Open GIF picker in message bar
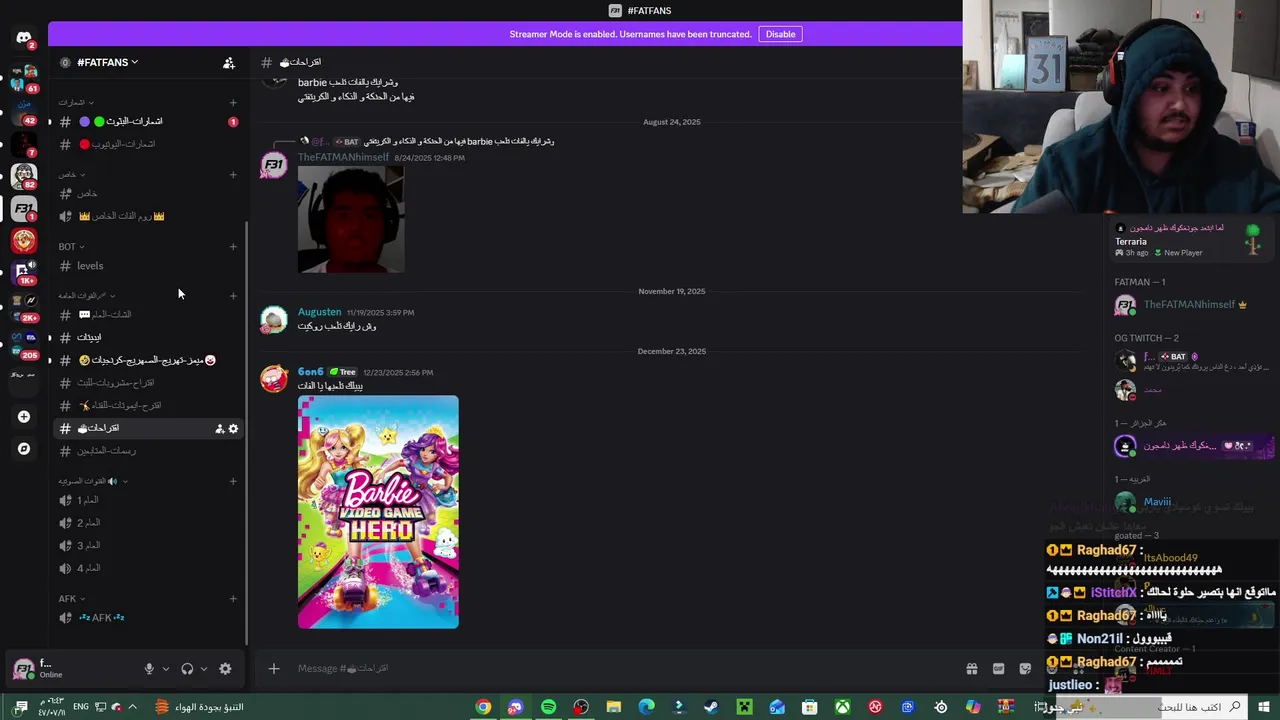This screenshot has width=1280, height=720. point(998,669)
